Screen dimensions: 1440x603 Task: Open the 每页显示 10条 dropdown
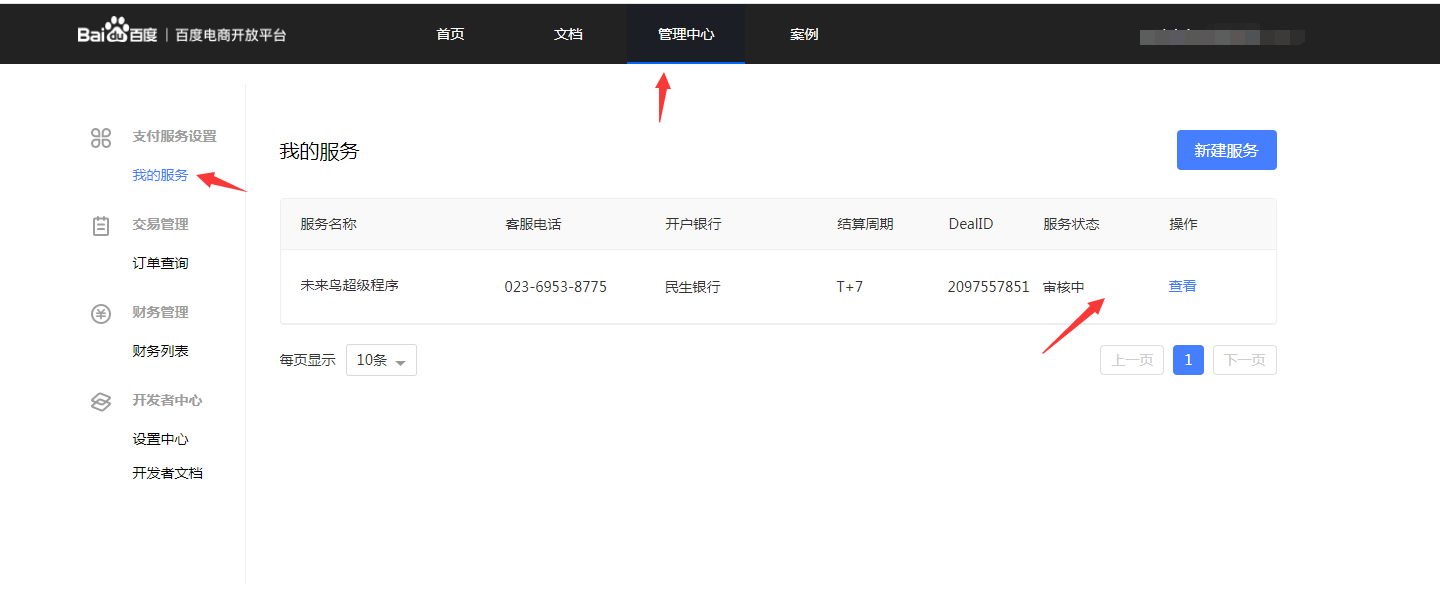click(381, 360)
